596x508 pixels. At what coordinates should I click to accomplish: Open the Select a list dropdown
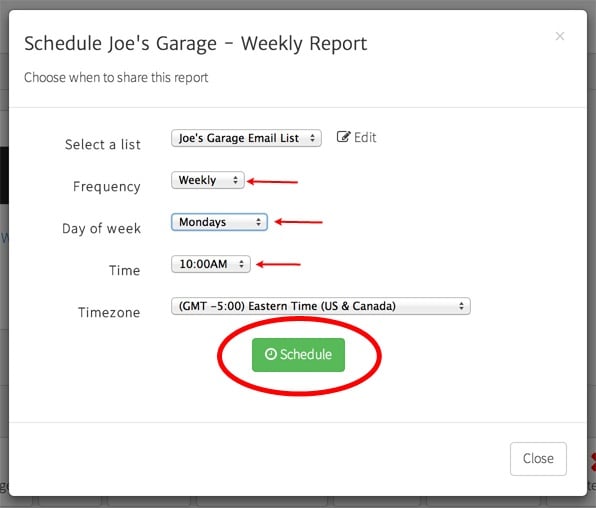pos(246,138)
